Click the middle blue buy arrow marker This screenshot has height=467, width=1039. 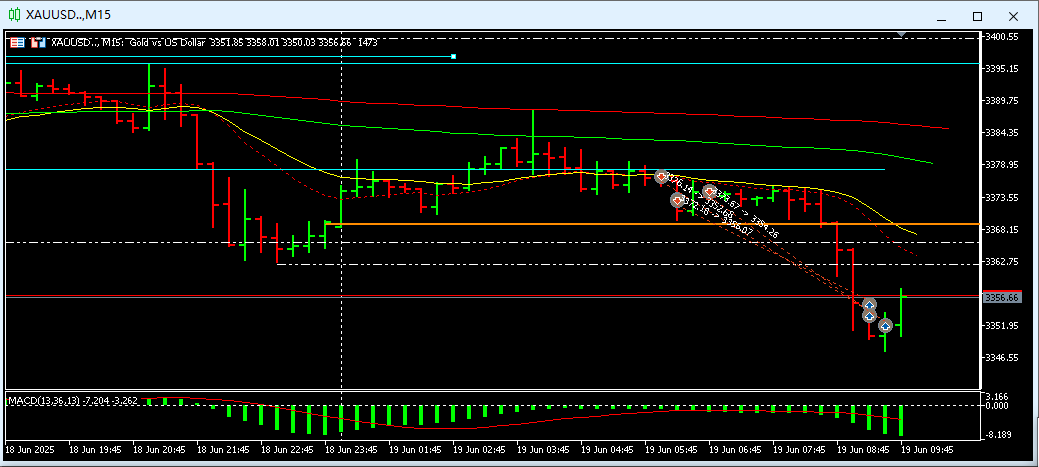[x=869, y=316]
